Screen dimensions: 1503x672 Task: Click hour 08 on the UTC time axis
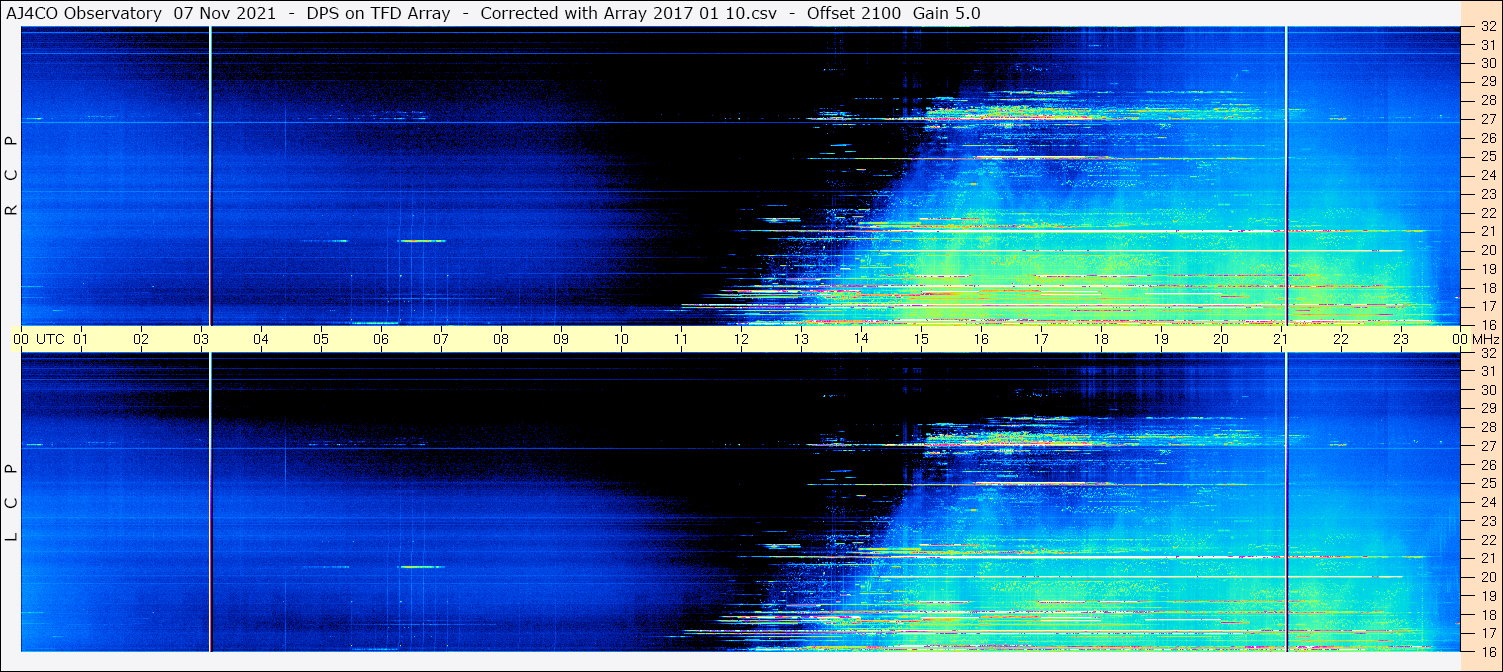coord(501,339)
